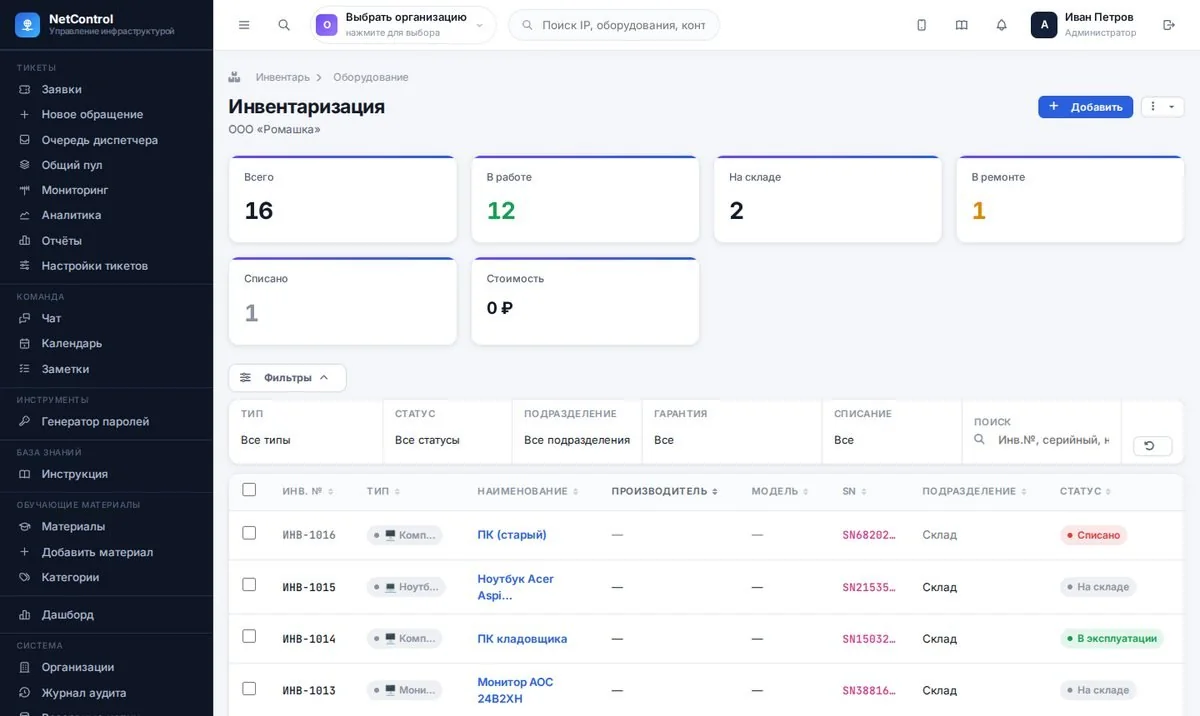Image resolution: width=1200 pixels, height=716 pixels.
Task: Expand the Гарантия filter dropdown
Action: point(733,440)
